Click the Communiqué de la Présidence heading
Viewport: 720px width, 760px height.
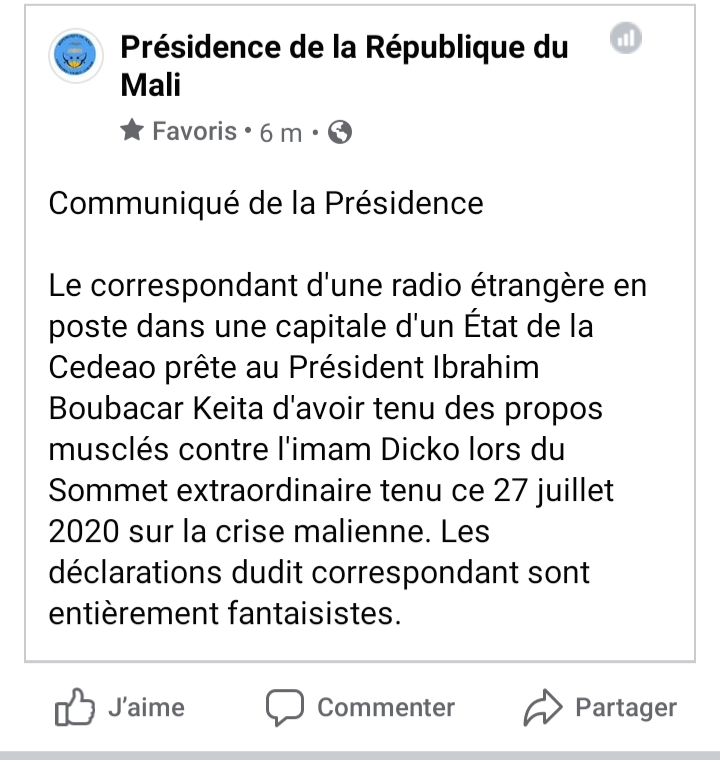(x=266, y=203)
